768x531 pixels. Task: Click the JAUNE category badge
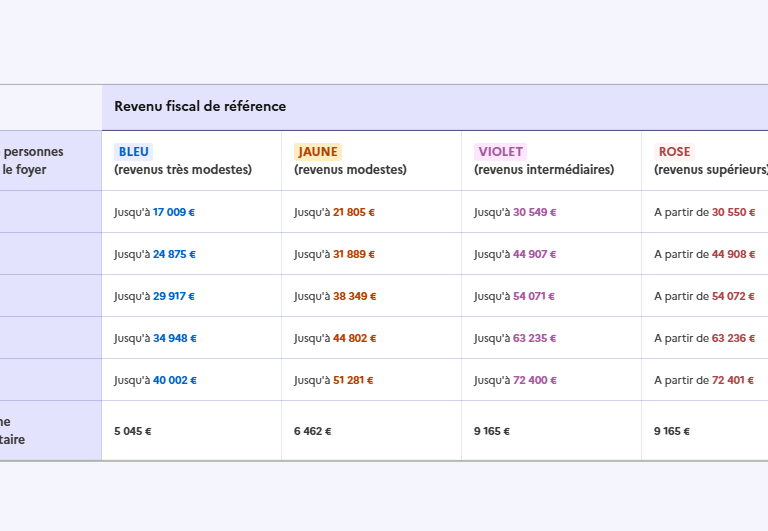pos(317,152)
